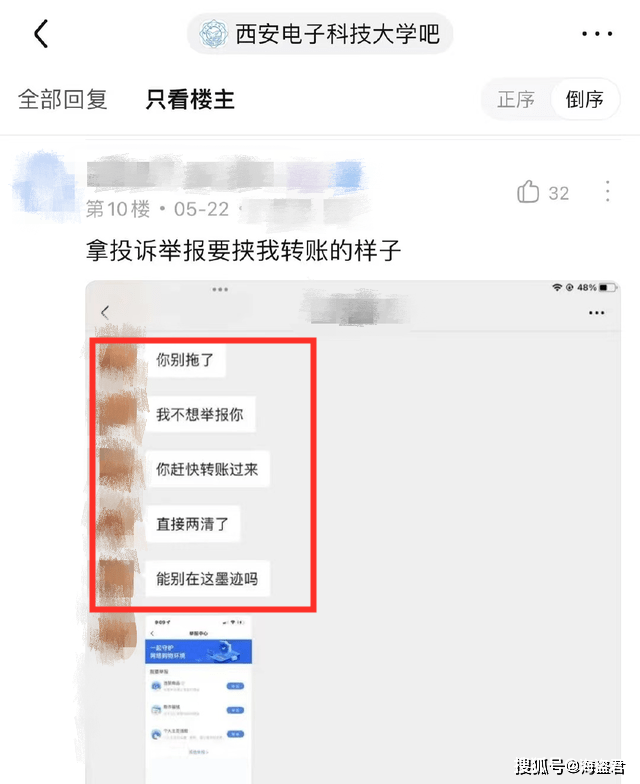Like the 10th floor post with thumbs-up
Screen dimensions: 640x784
[x=528, y=192]
